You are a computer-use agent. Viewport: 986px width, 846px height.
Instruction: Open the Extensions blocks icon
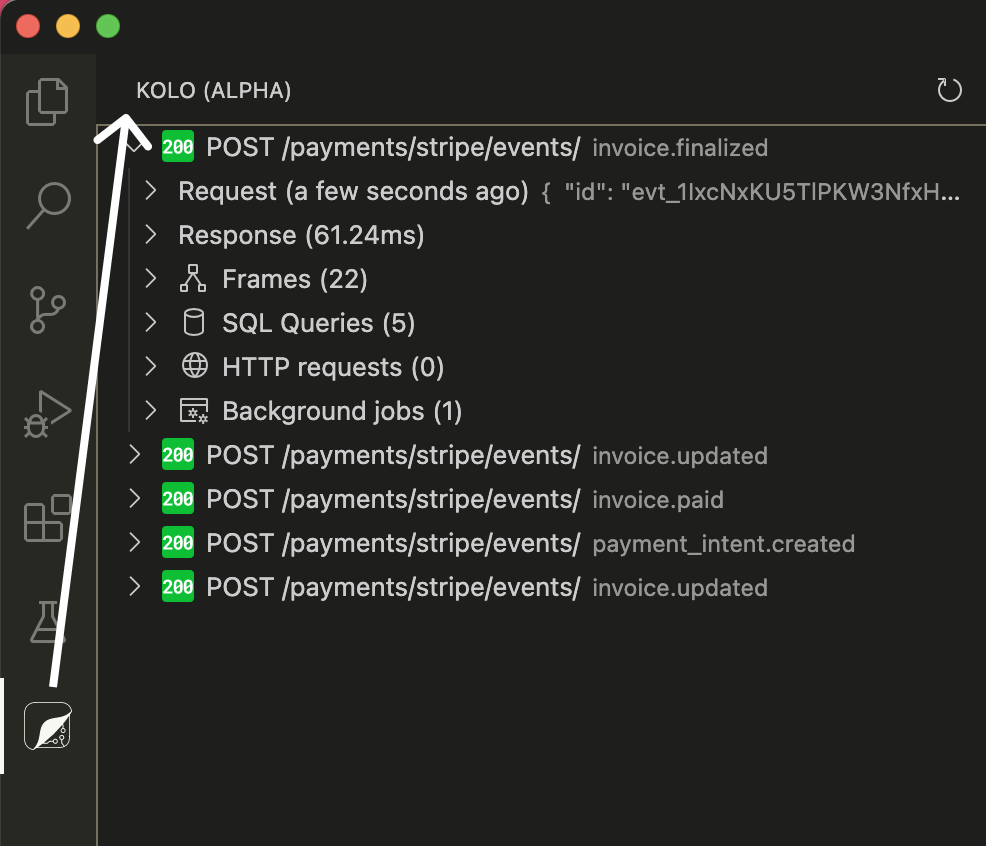[x=48, y=518]
